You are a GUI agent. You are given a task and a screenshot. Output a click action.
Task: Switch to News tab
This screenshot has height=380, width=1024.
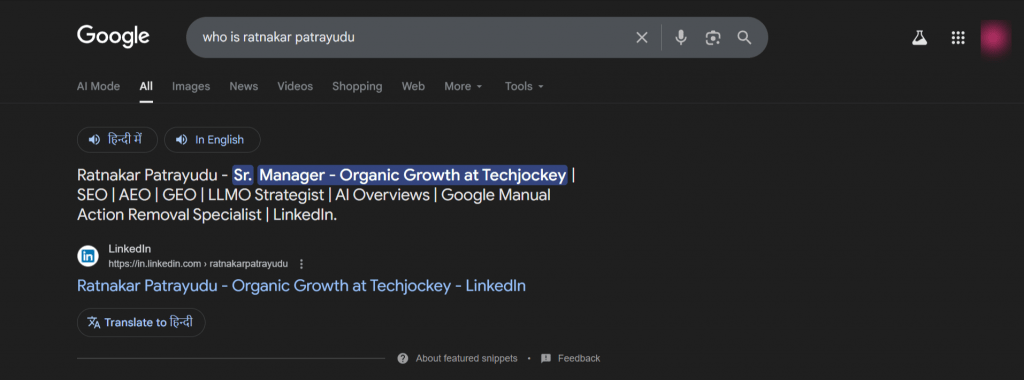click(244, 86)
